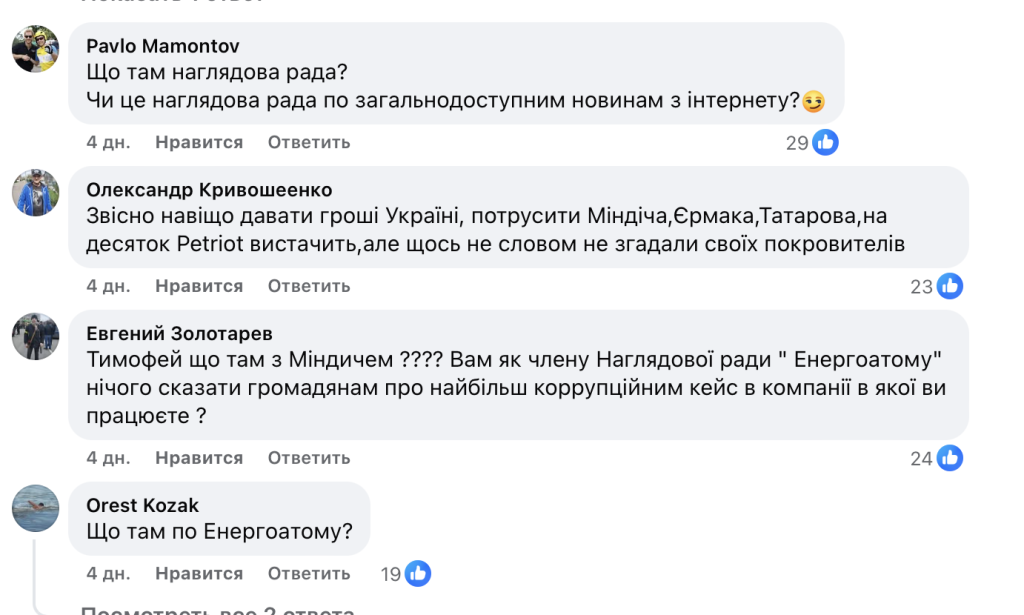The image size is (1024, 615).
Task: Click Ответить under Олександр Кривошеенко's comment
Action: pyautogui.click(x=308, y=286)
